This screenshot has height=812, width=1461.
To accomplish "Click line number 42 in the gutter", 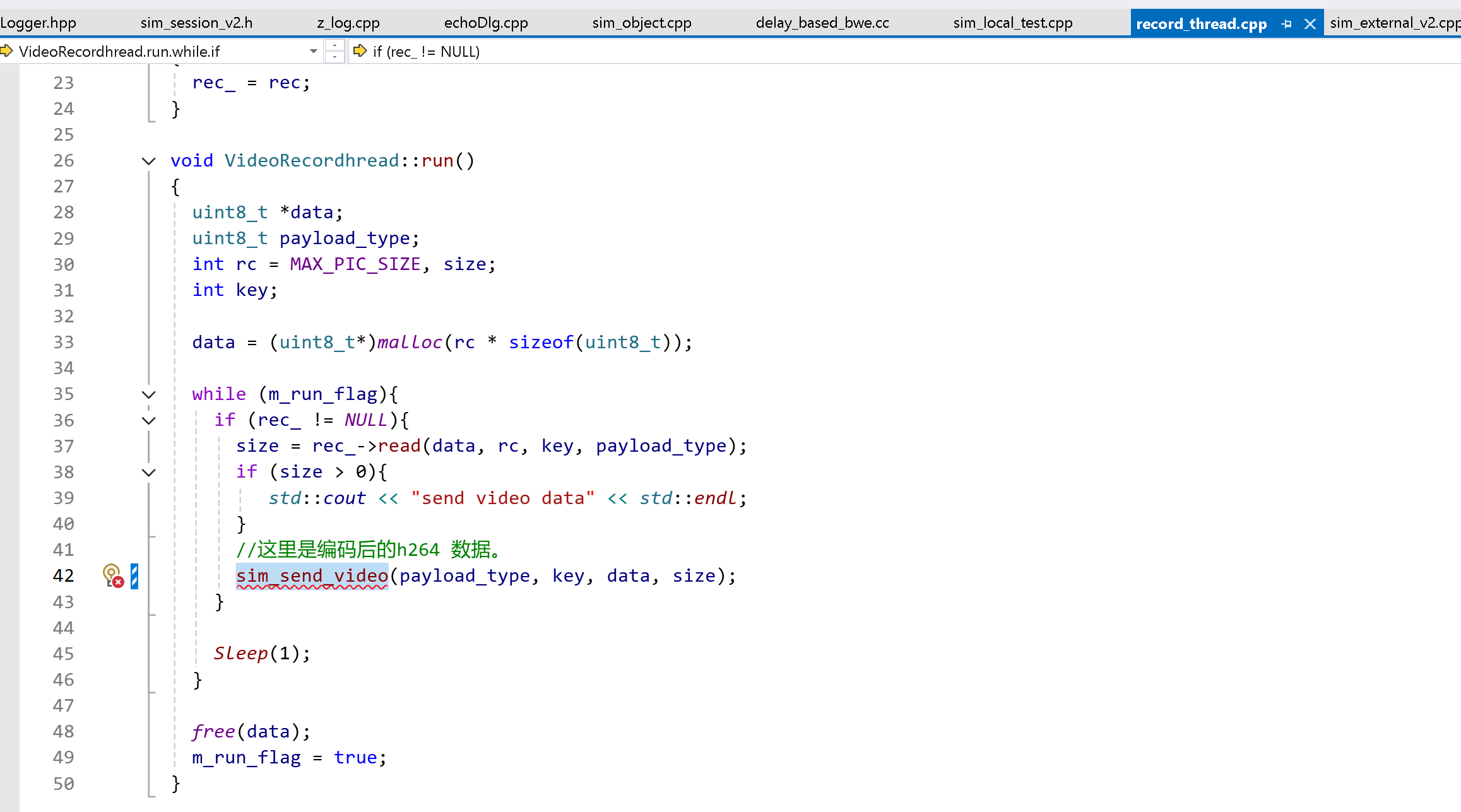I will click(x=63, y=576).
